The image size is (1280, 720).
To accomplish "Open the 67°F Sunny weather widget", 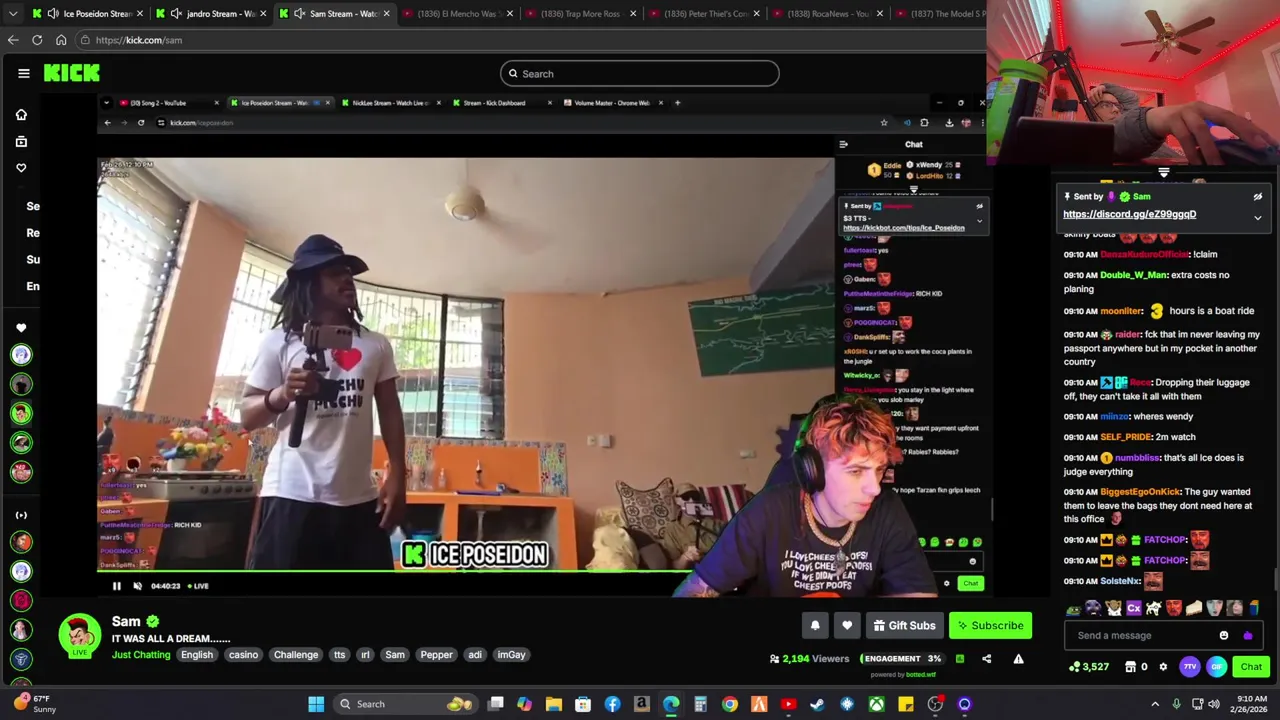I will [x=33, y=704].
